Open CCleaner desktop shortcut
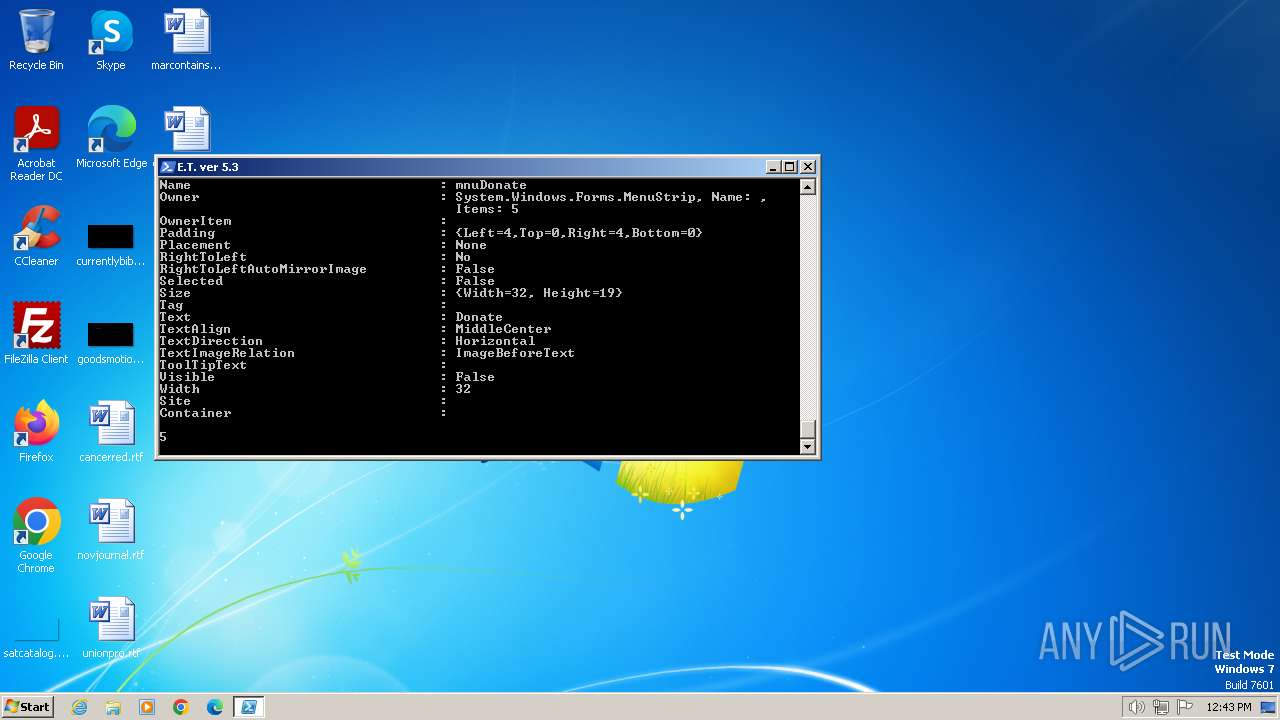Screen dimensions: 1280x720 pos(36,236)
